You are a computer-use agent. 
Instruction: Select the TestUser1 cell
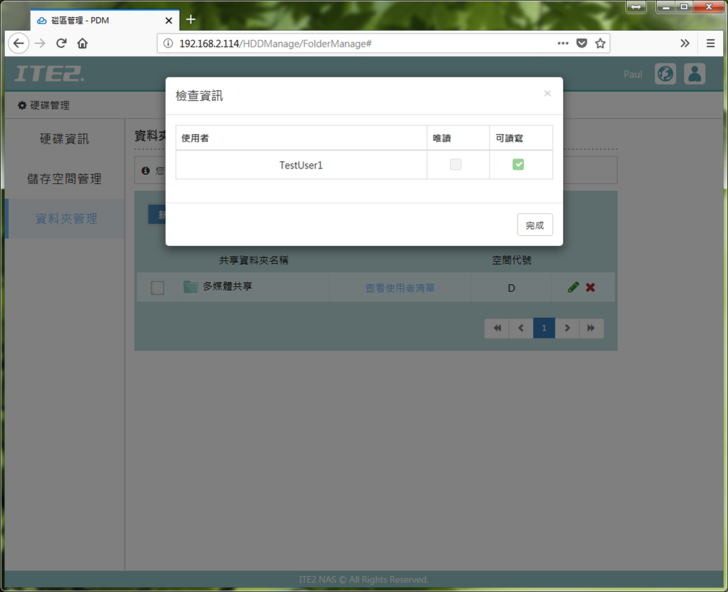point(301,165)
